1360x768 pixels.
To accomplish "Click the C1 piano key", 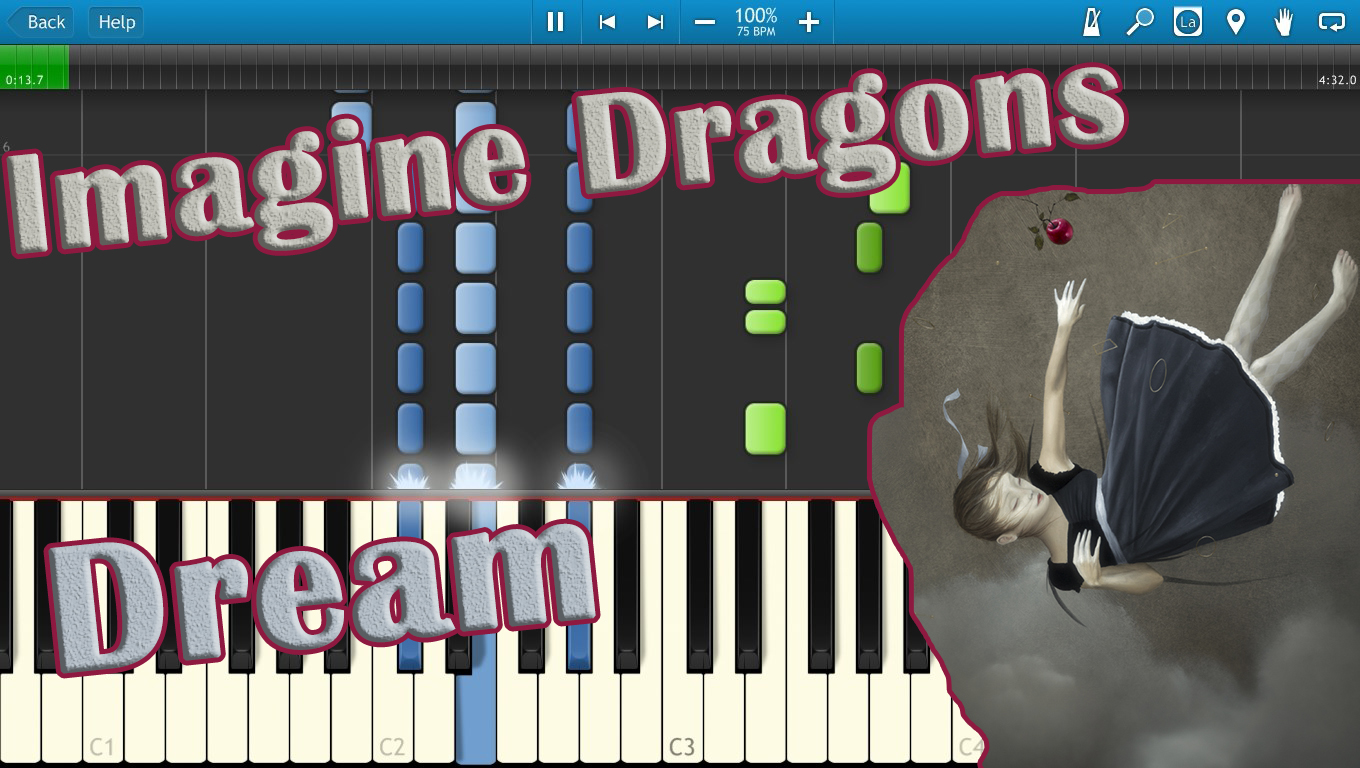I will 103,632.
